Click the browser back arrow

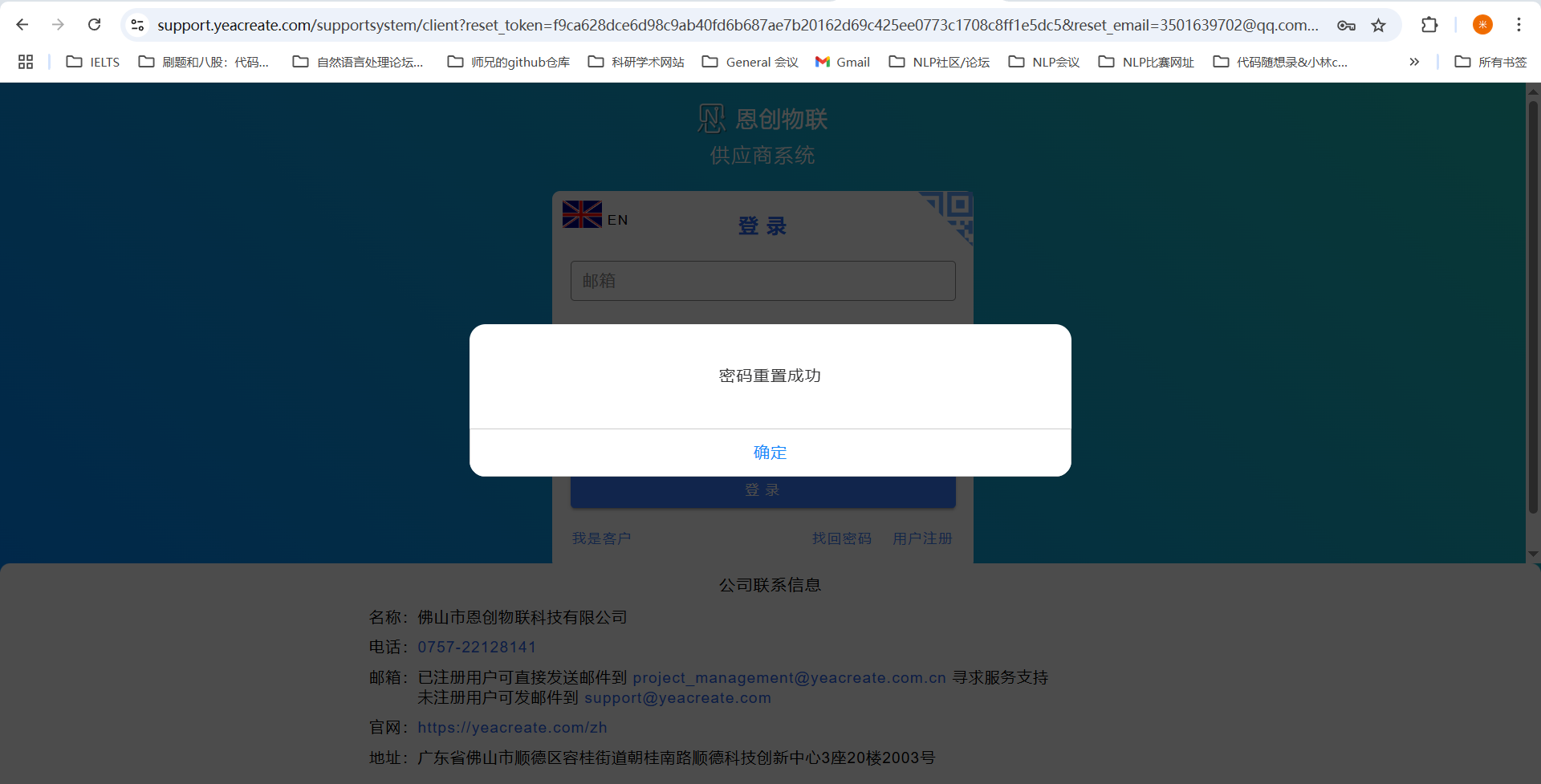pyautogui.click(x=22, y=25)
